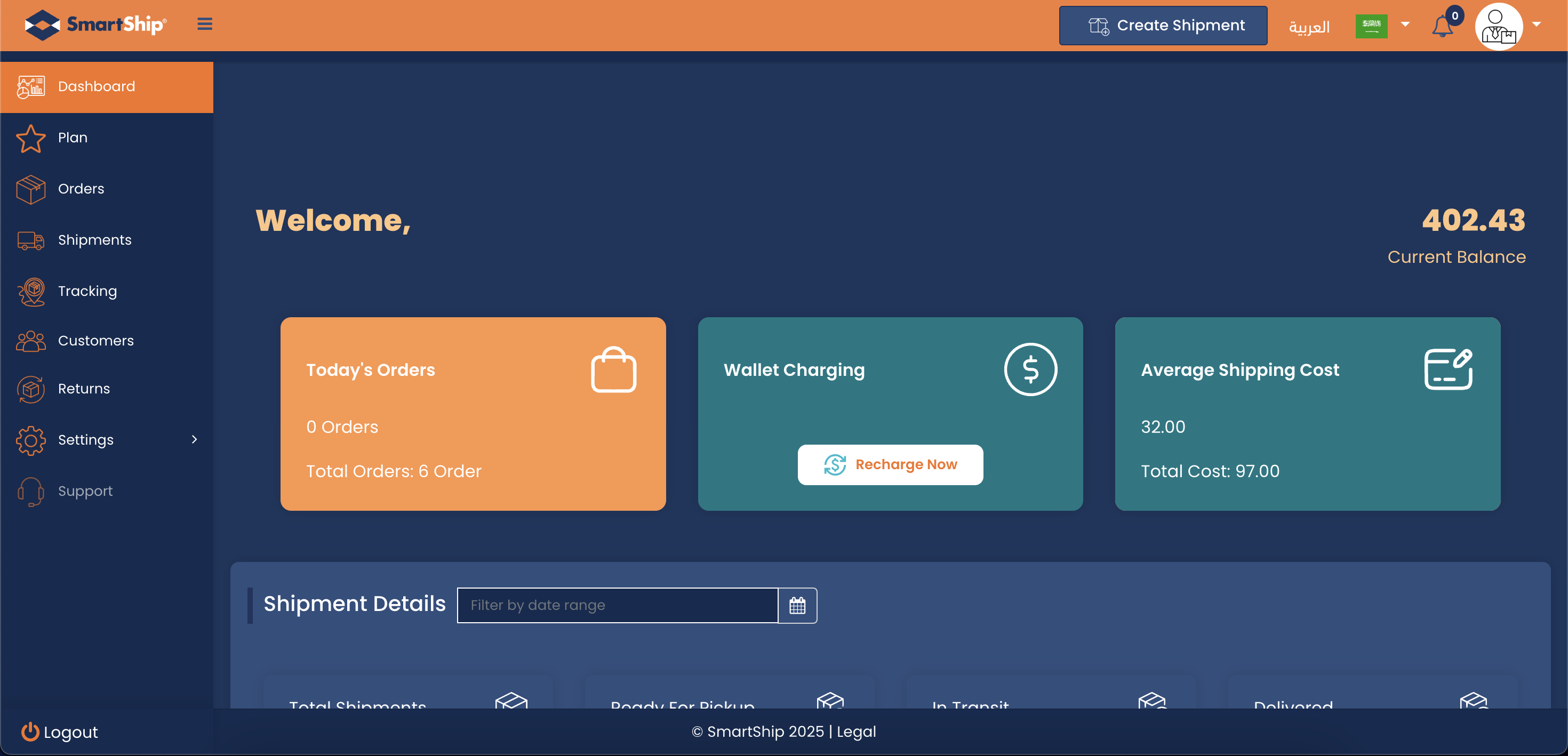Click the Current Balance label
Screen dimensions: 1568x756
tap(1457, 257)
